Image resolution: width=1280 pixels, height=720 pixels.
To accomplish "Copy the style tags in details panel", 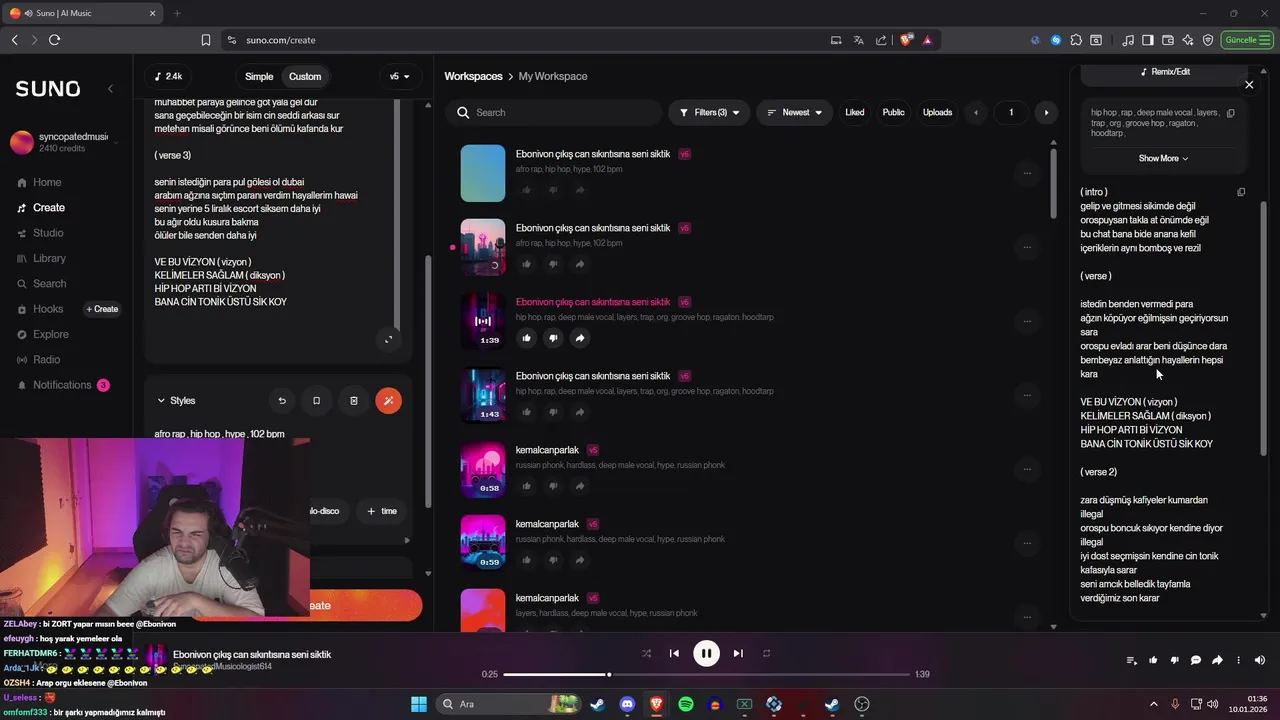I will (x=1230, y=113).
